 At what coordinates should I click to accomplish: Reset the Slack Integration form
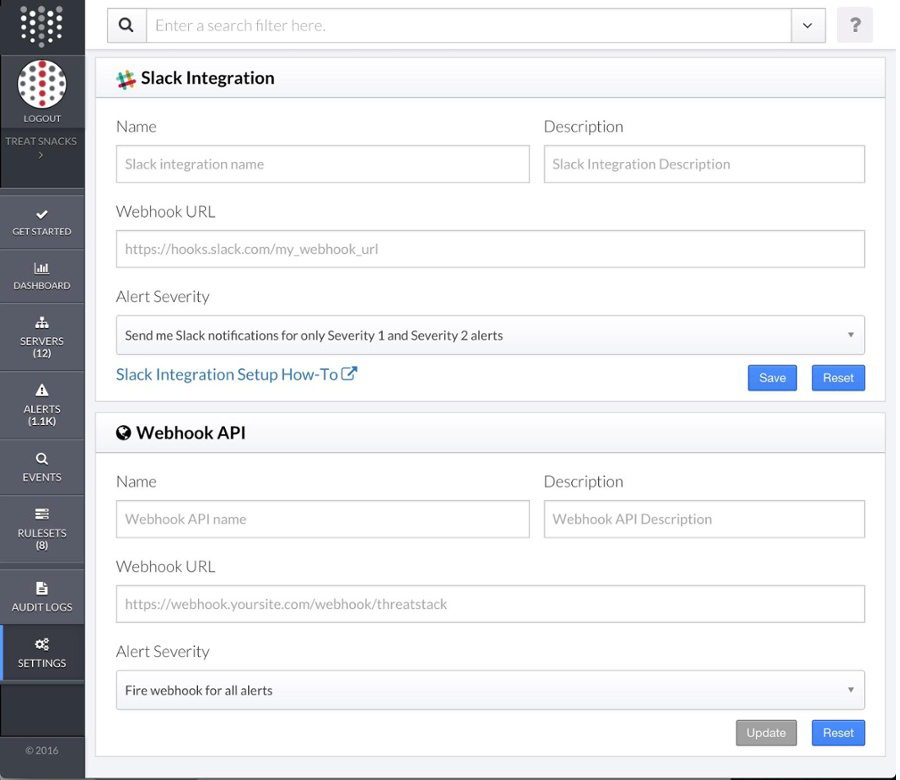[x=838, y=378]
